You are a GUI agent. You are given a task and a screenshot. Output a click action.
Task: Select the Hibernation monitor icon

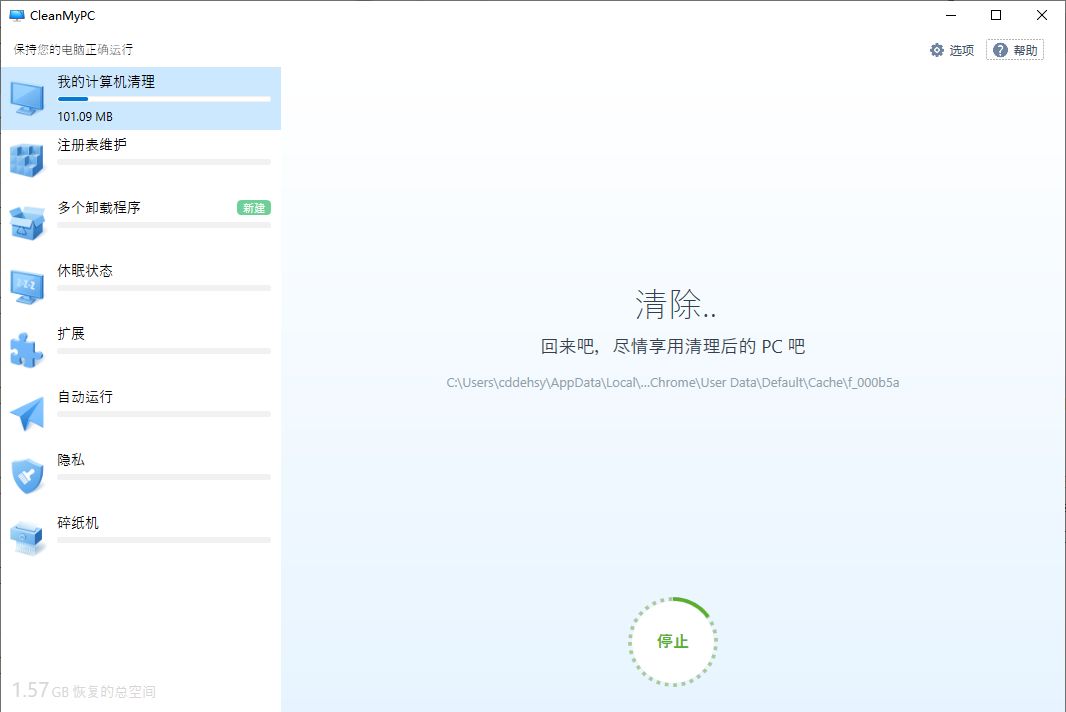pos(27,285)
